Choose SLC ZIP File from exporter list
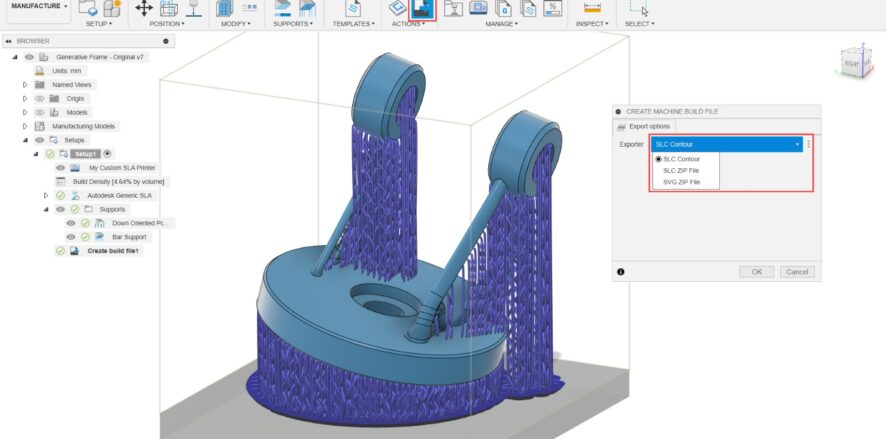The height and width of the screenshot is (439, 886). [x=681, y=171]
